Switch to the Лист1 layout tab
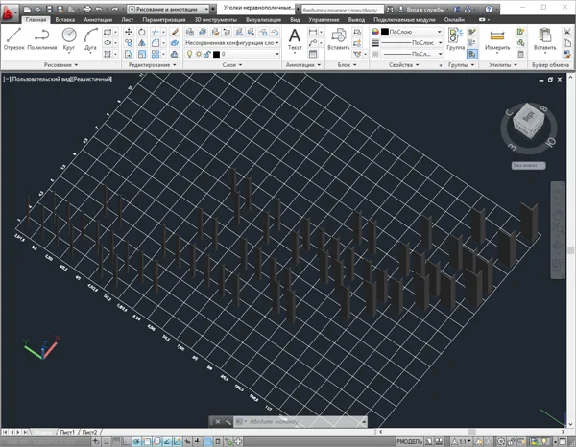576x447 pixels. 67,432
